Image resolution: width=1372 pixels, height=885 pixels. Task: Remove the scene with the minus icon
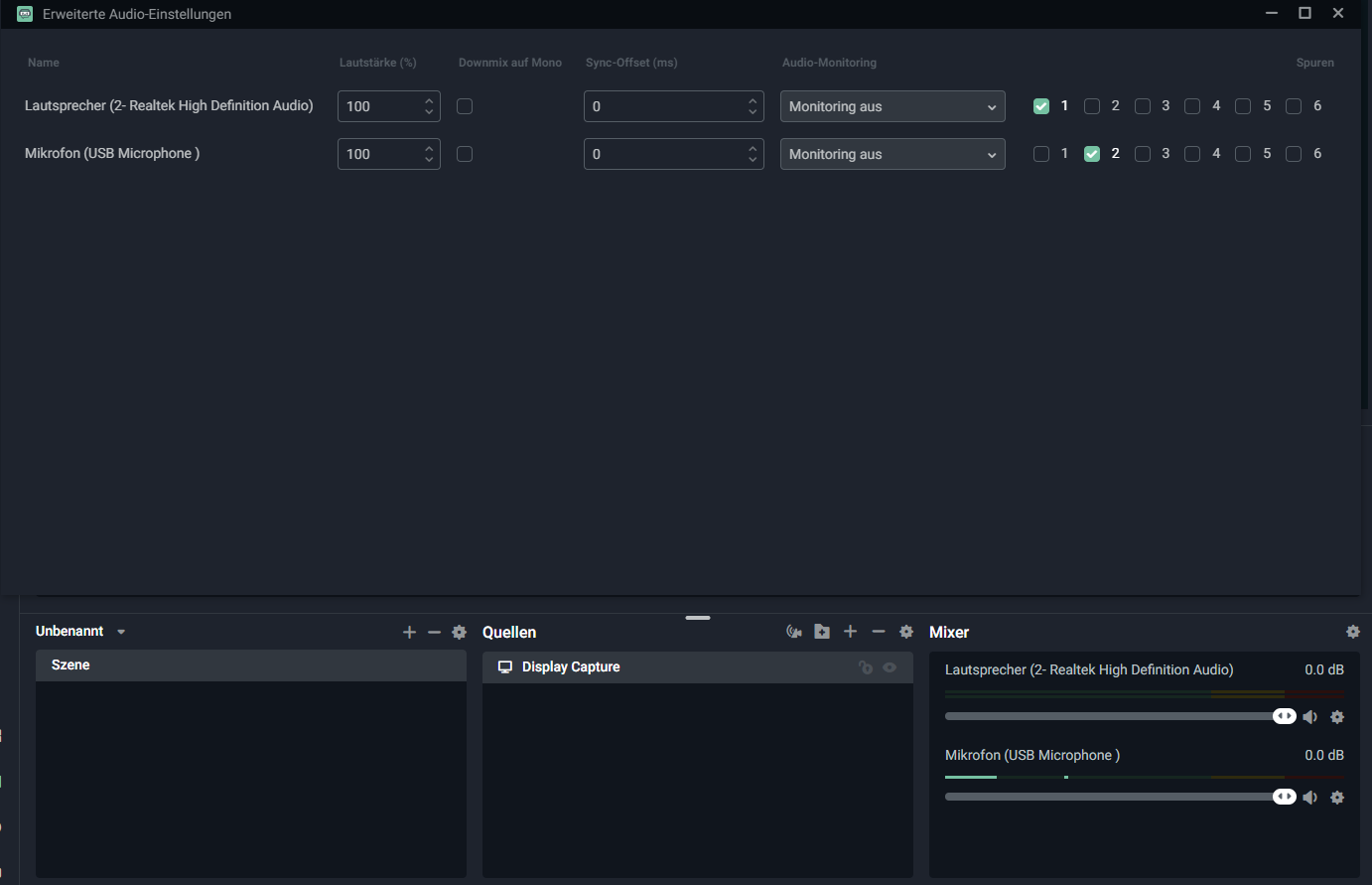tap(434, 632)
